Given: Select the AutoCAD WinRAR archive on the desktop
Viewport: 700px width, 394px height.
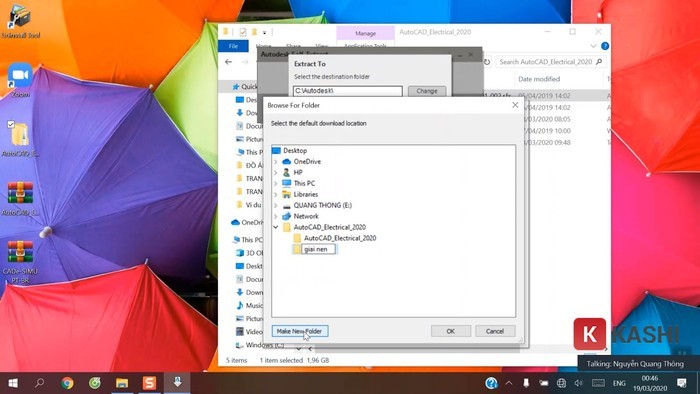Looking at the screenshot, I should click(20, 198).
